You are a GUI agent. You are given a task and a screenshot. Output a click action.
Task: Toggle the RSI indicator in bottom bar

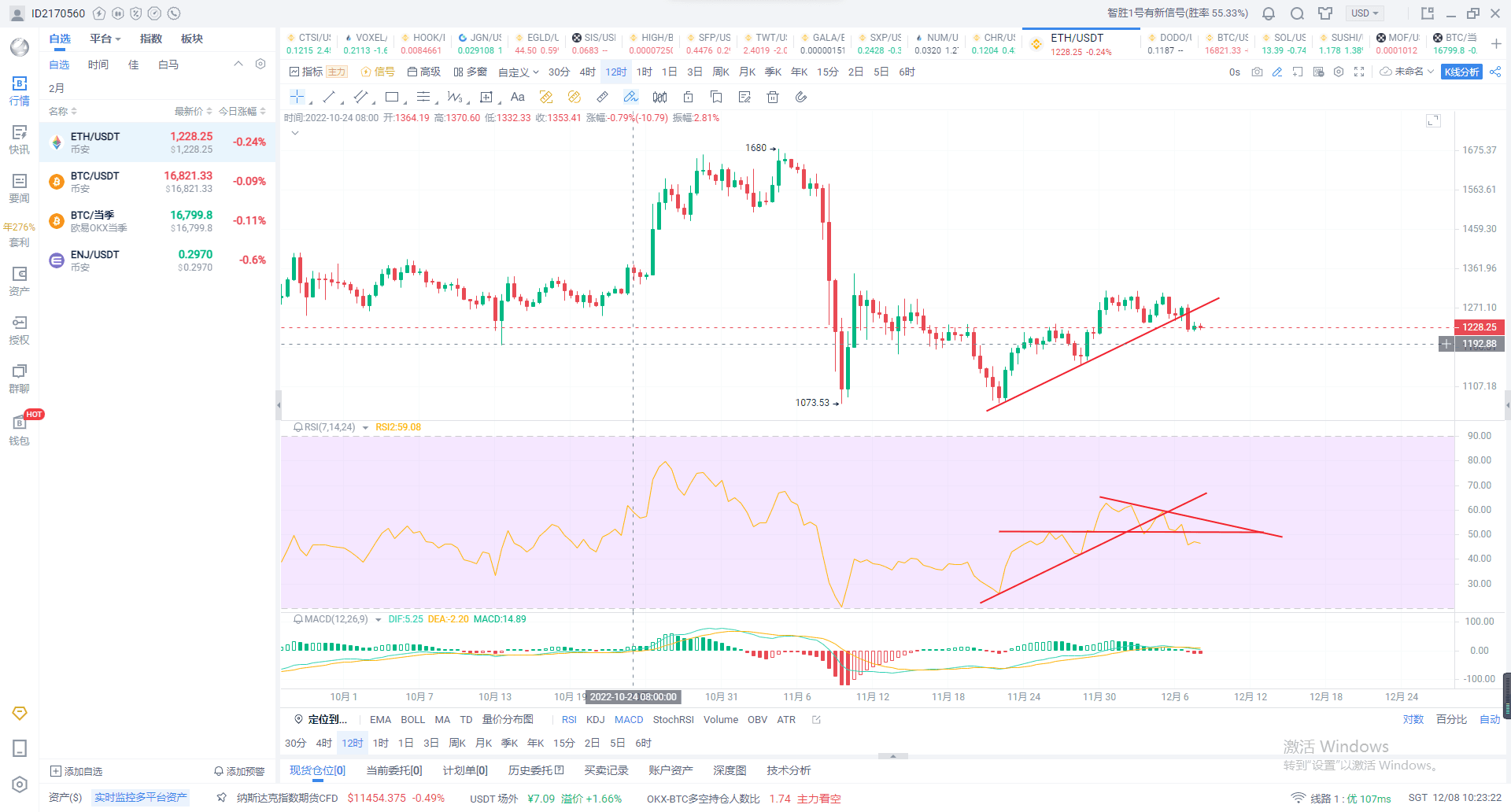click(x=569, y=719)
